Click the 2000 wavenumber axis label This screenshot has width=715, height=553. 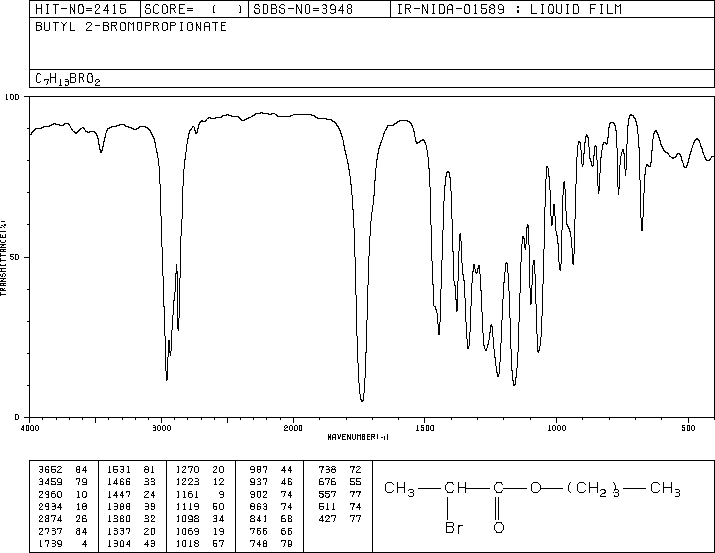(293, 428)
